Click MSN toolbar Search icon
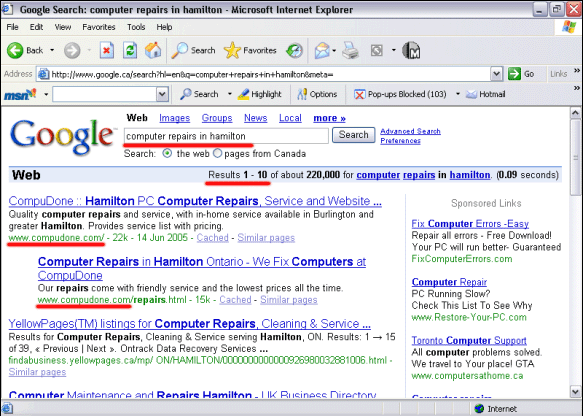The image size is (583, 416). pyautogui.click(x=186, y=94)
